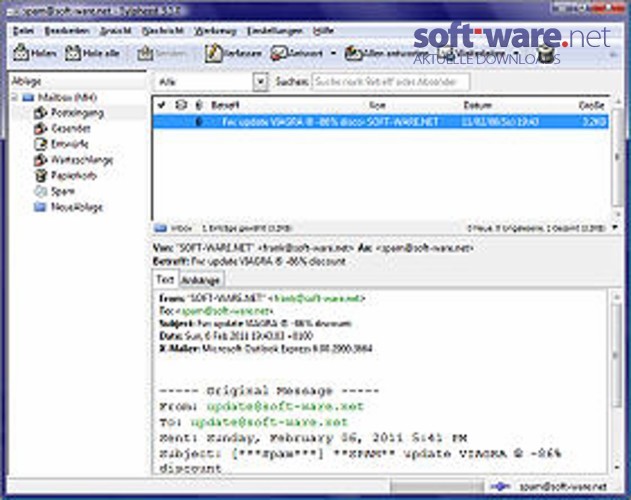Click the message body scrollbar down arrow
Viewport: 631px width, 500px height.
(617, 467)
